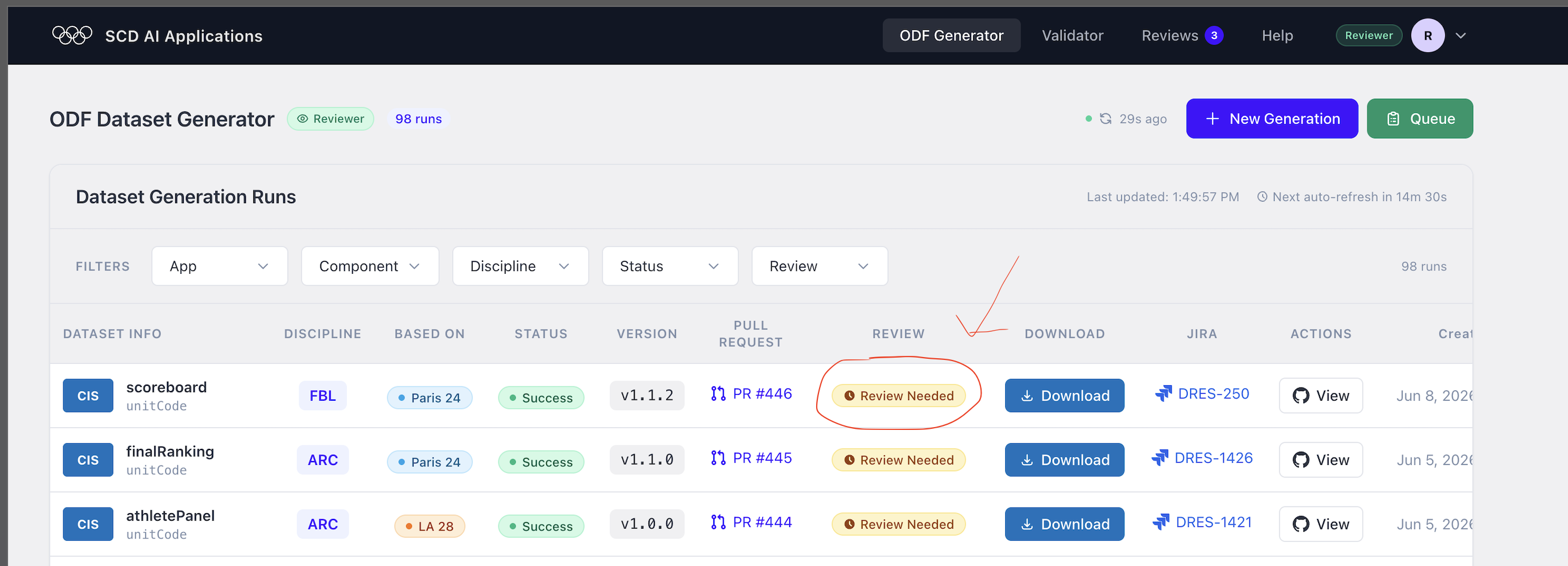Click Success status in scoreboard row

click(540, 397)
